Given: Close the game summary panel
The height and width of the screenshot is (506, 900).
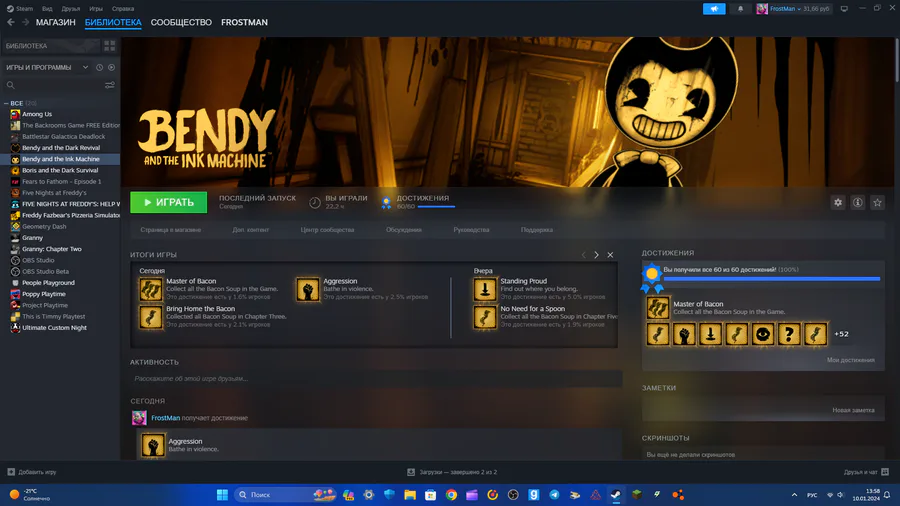Looking at the screenshot, I should tap(610, 255).
